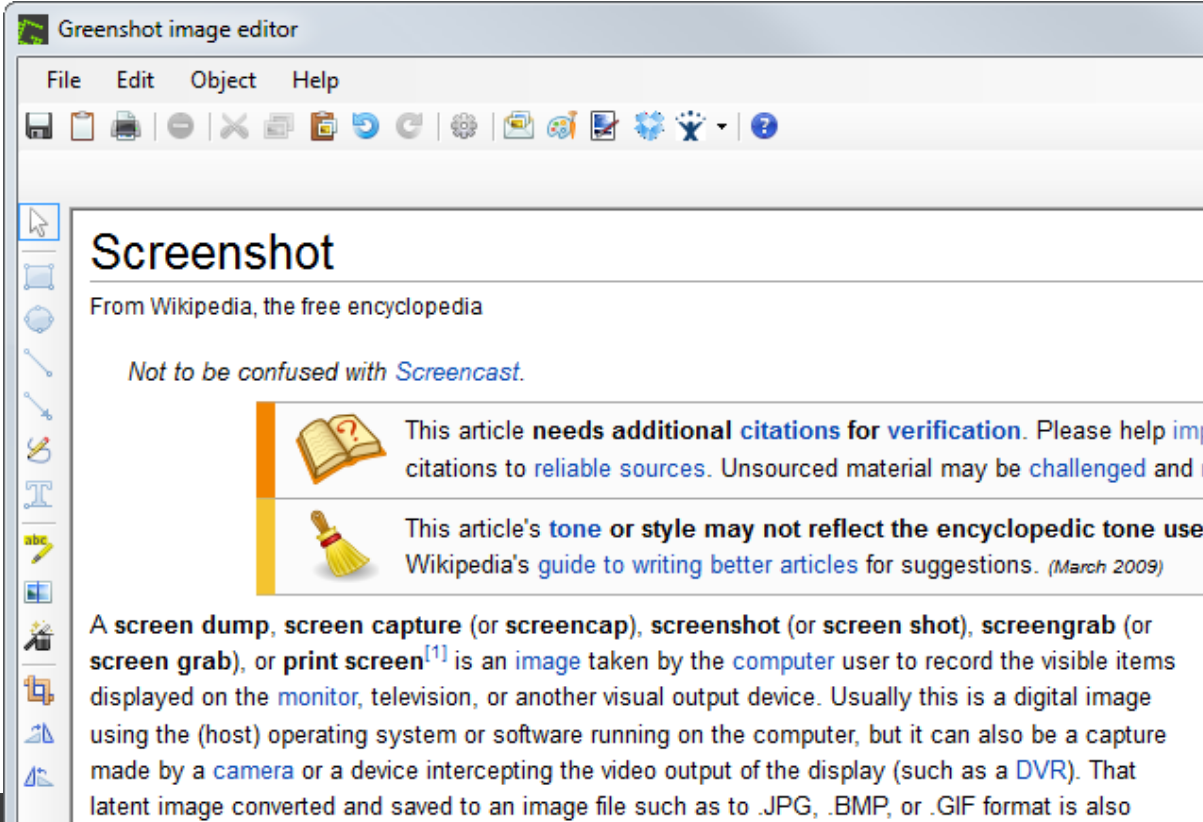This screenshot has width=1203, height=822.
Task: Click the citations link
Action: tap(789, 430)
